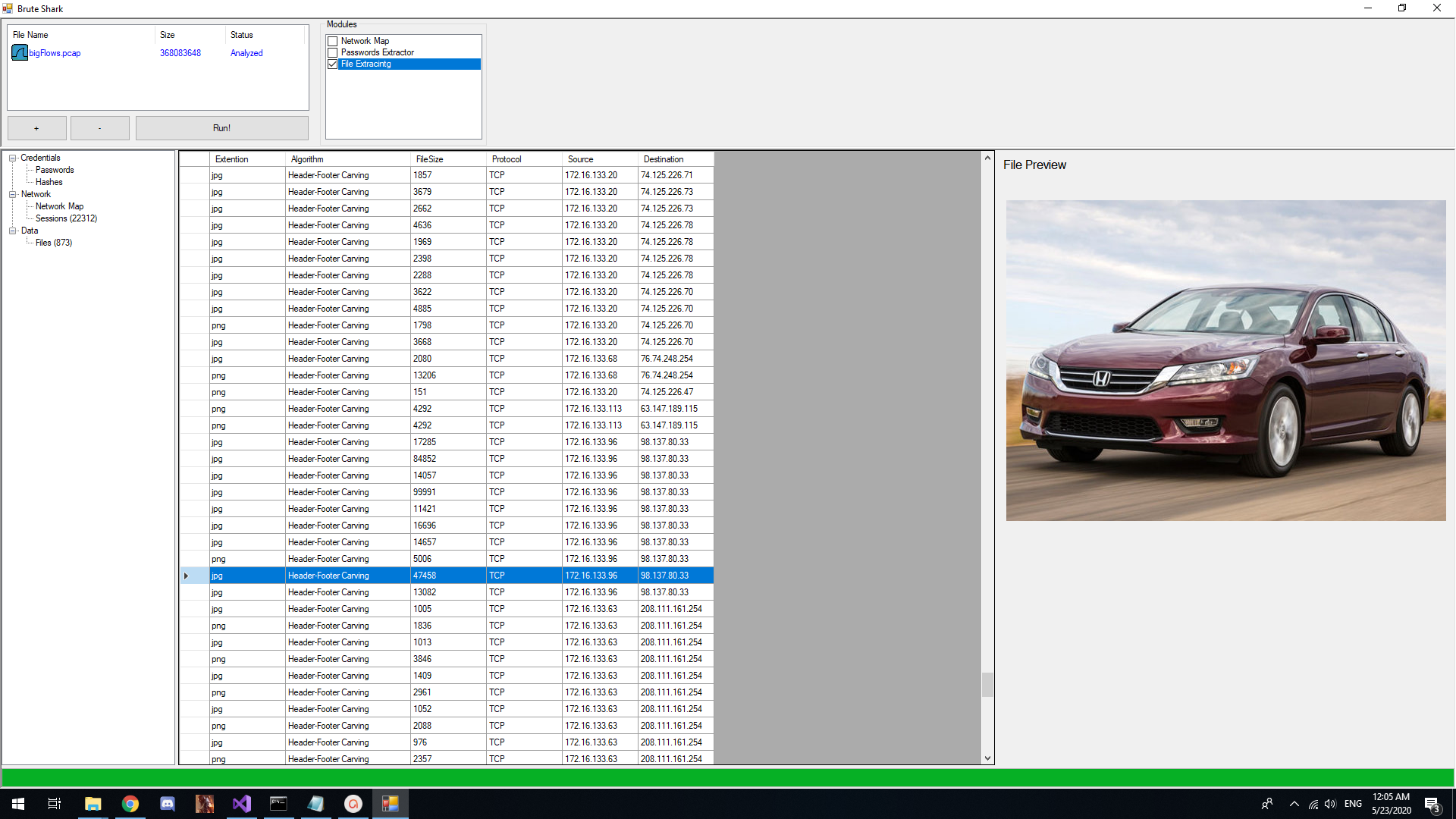Collapse the Network tree node
The width and height of the screenshot is (1456, 819).
click(x=12, y=194)
